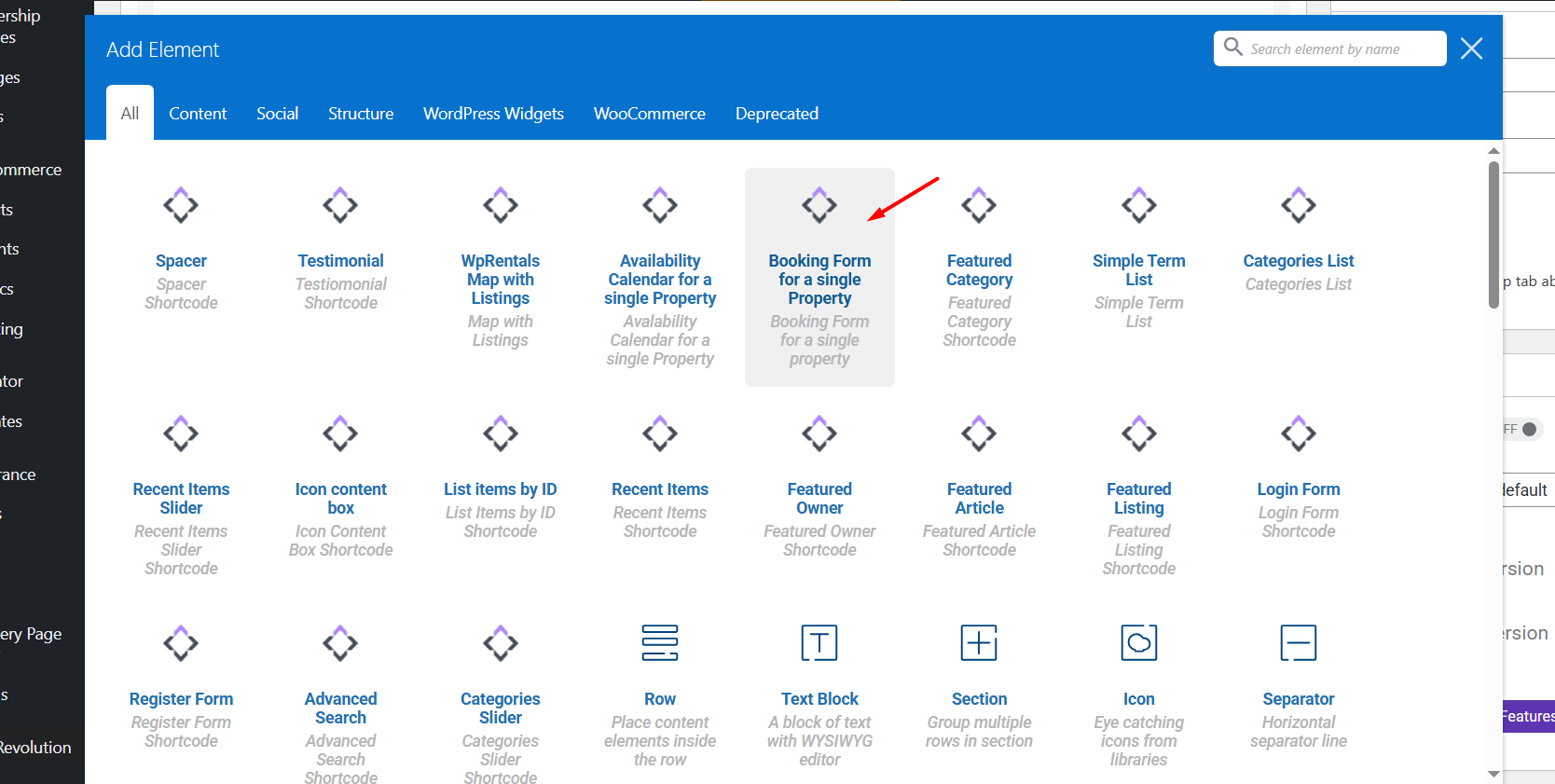
Task: Show the Deprecated elements tab
Action: click(x=777, y=114)
